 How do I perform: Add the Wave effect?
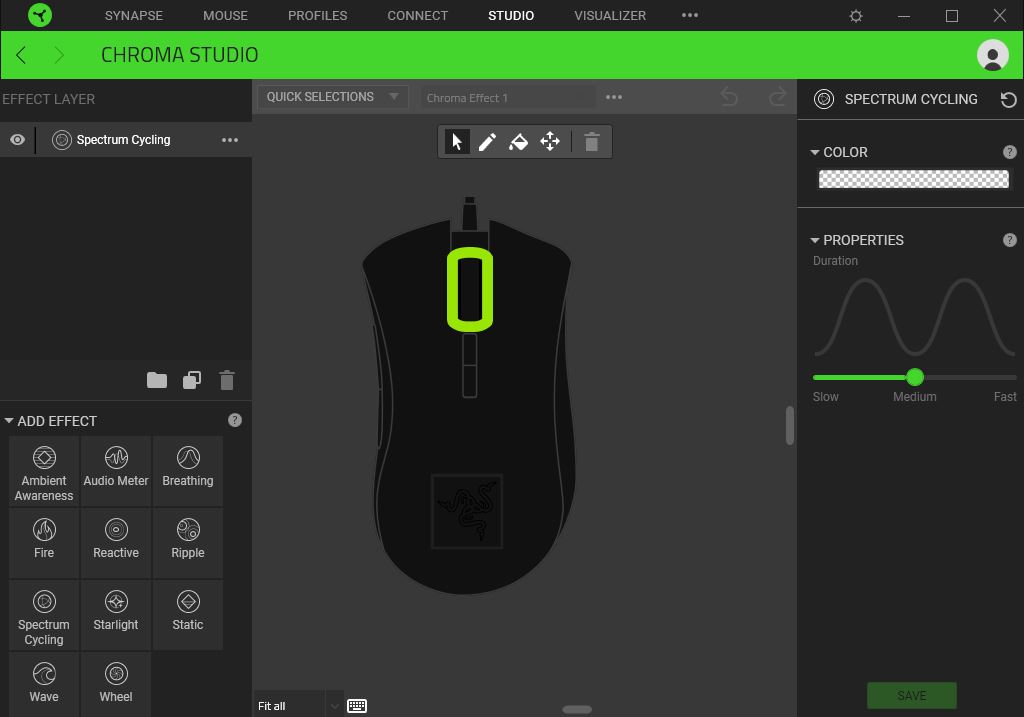(44, 683)
